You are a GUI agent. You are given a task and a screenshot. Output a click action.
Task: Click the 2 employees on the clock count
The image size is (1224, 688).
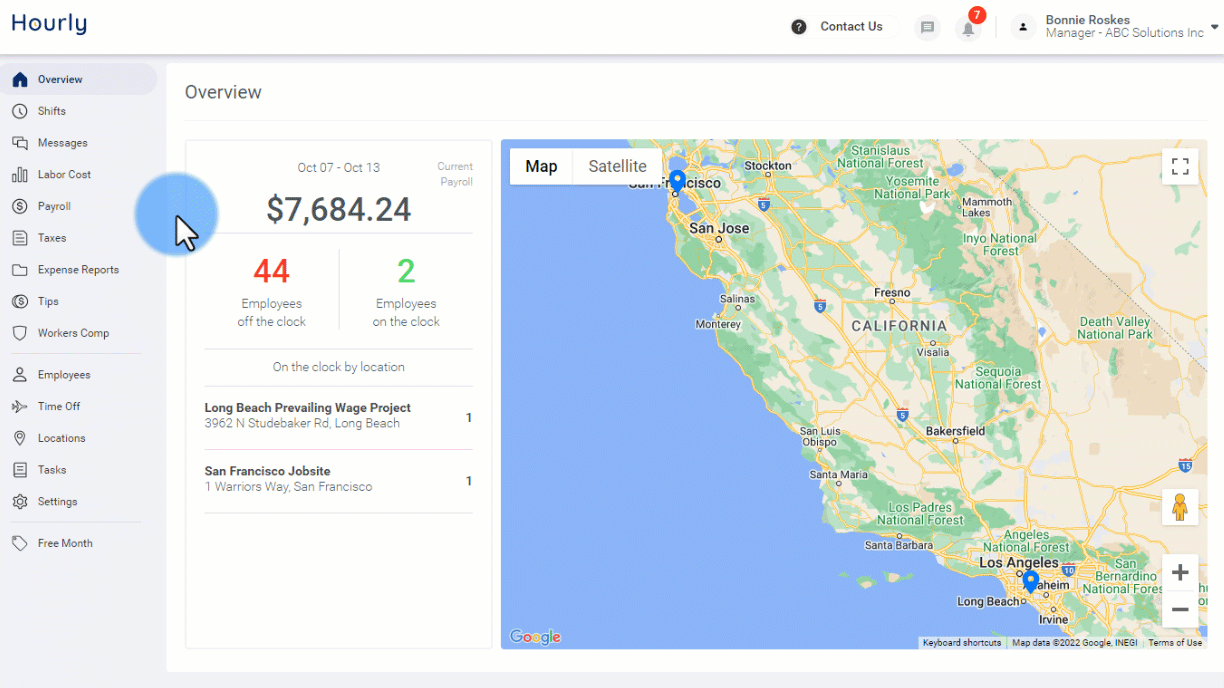click(406, 271)
